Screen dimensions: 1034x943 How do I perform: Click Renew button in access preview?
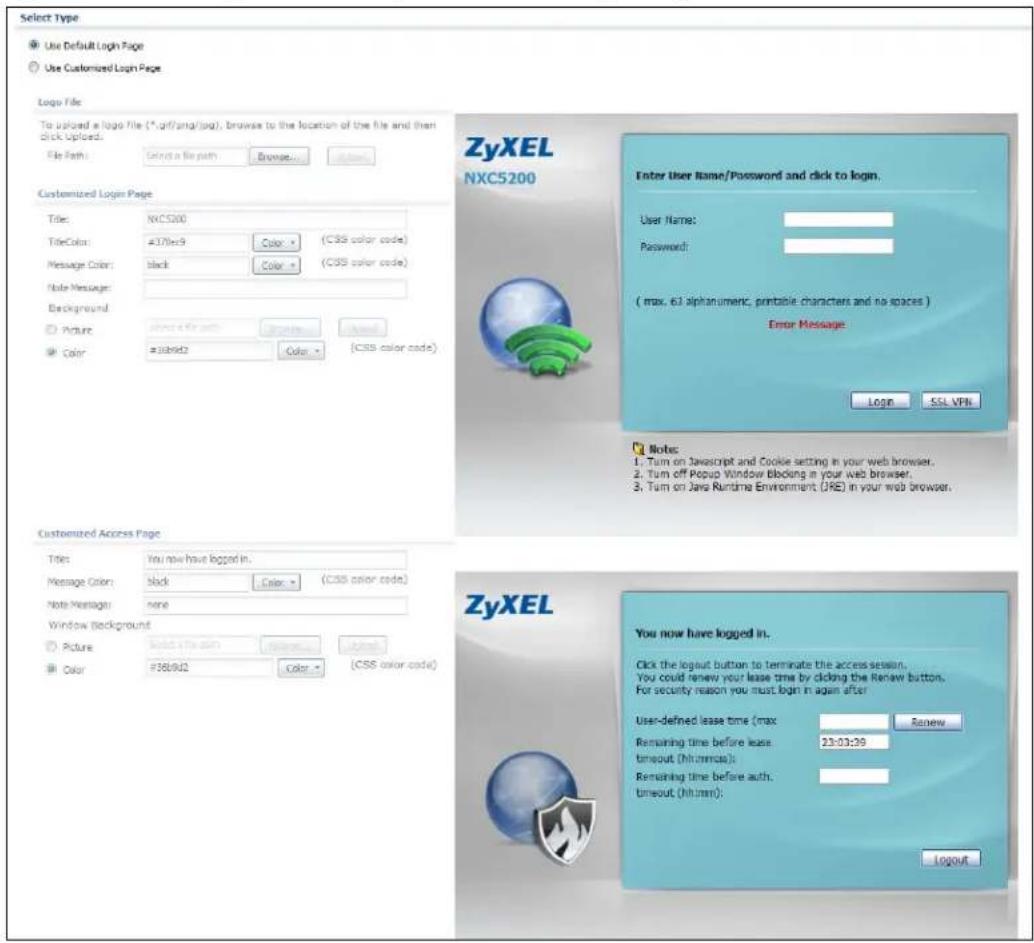(x=927, y=722)
